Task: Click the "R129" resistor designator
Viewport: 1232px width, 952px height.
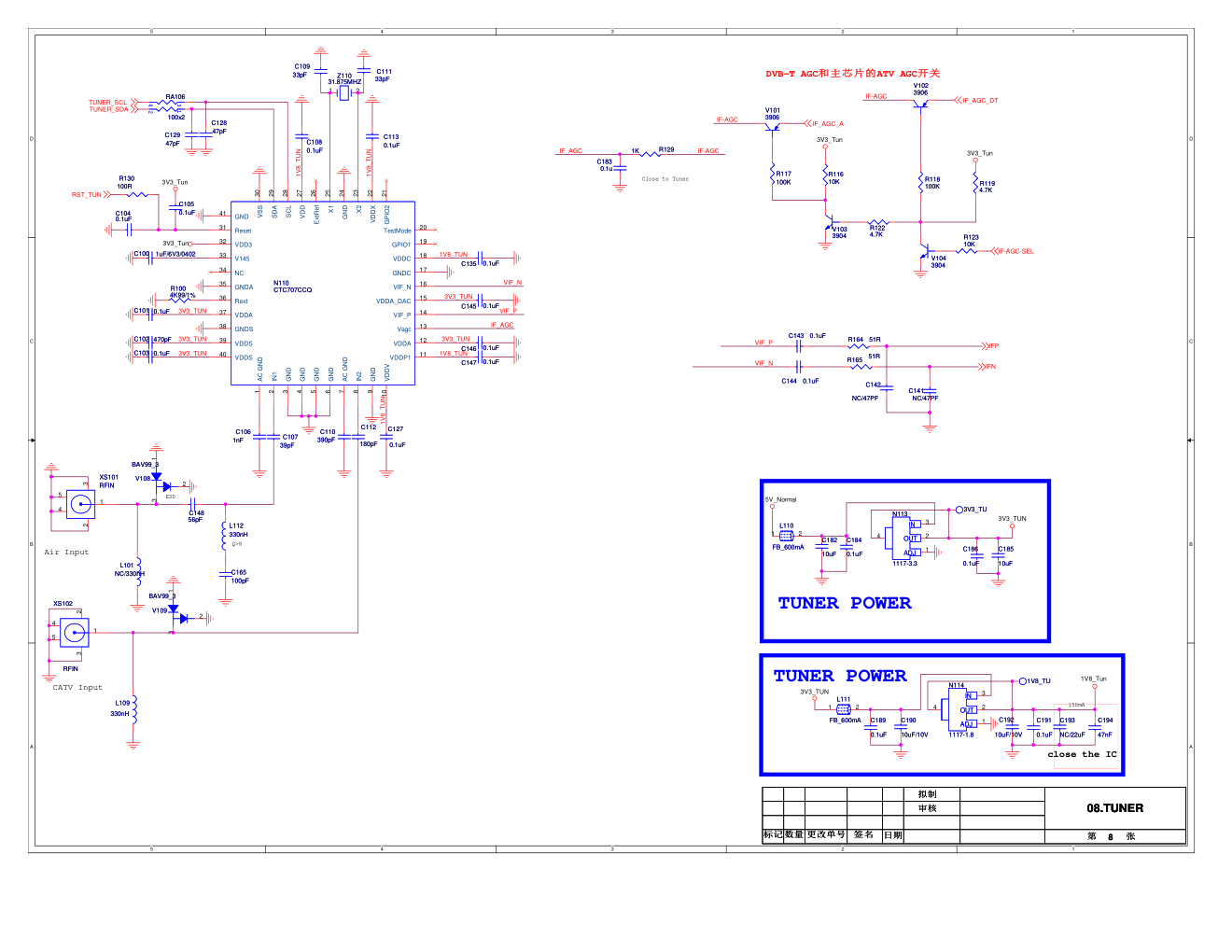Action: 666,149
